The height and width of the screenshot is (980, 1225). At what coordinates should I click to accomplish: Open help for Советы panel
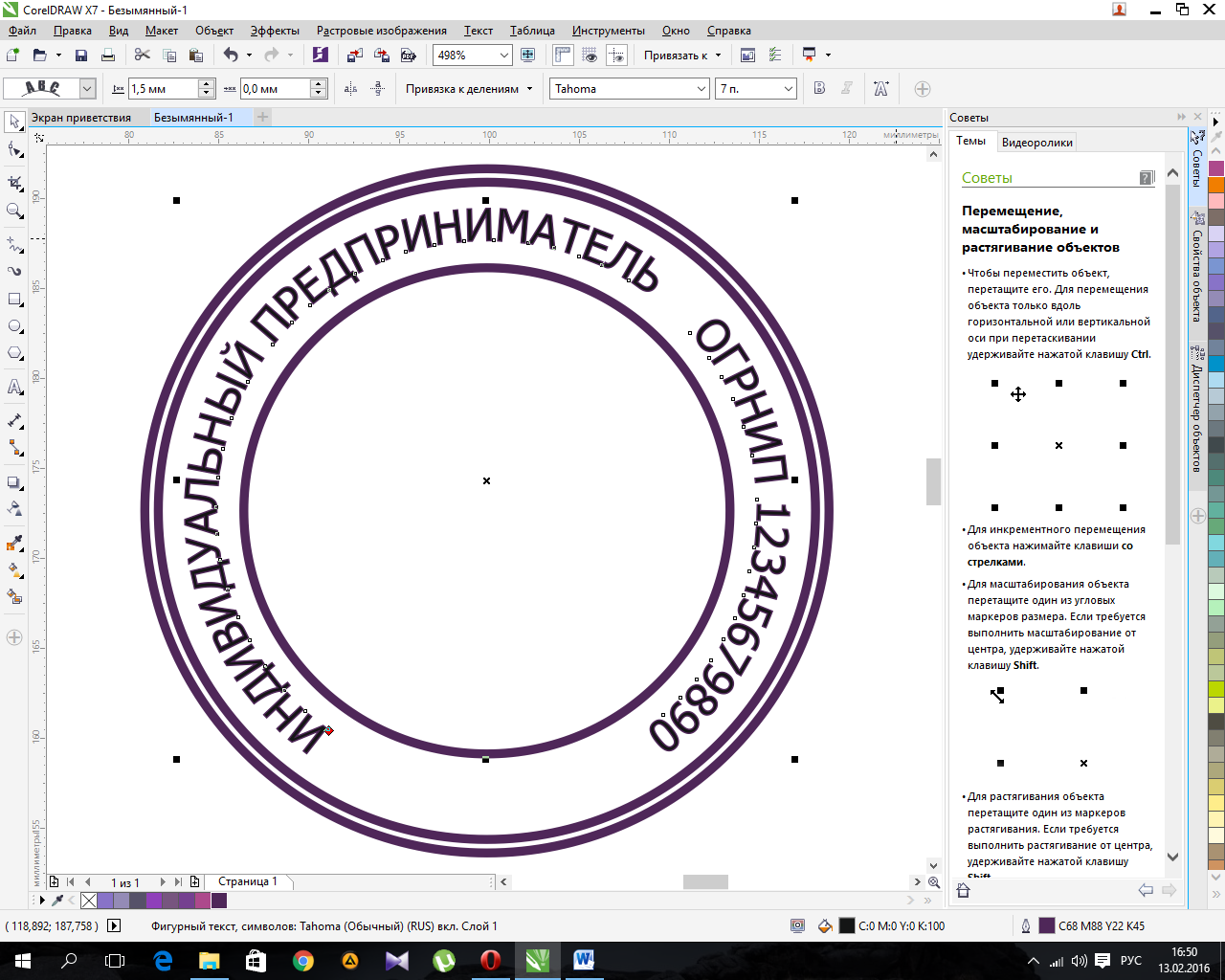(x=1147, y=177)
